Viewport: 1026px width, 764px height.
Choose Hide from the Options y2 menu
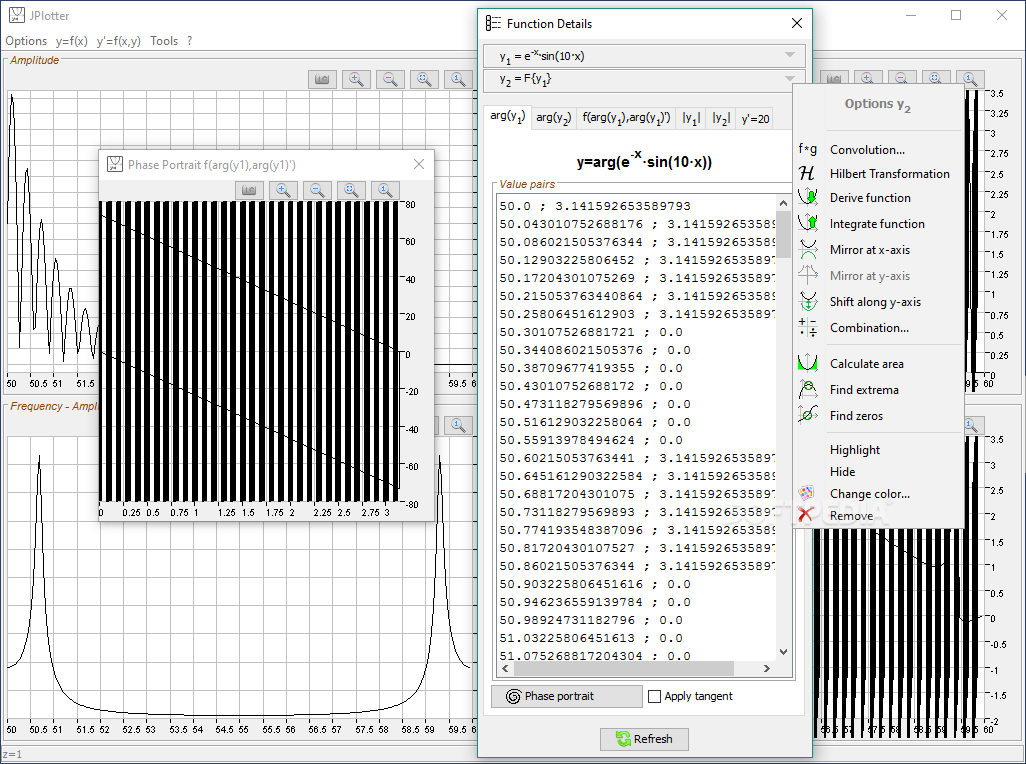[x=842, y=472]
